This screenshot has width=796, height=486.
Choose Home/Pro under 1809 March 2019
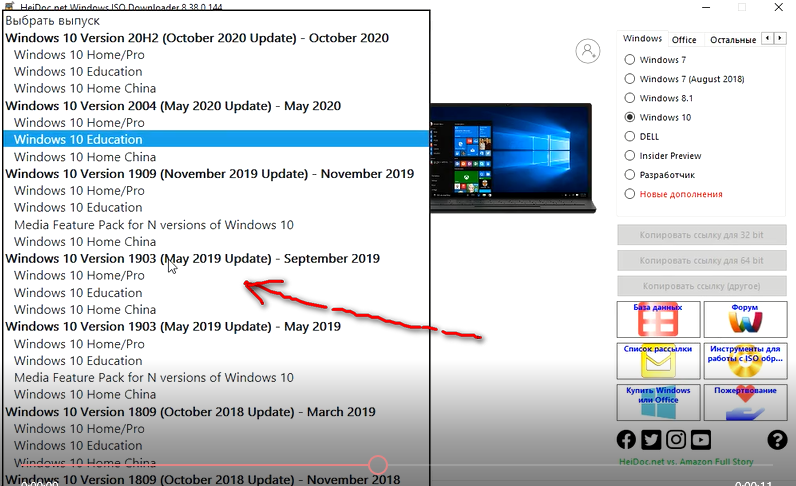click(216, 429)
